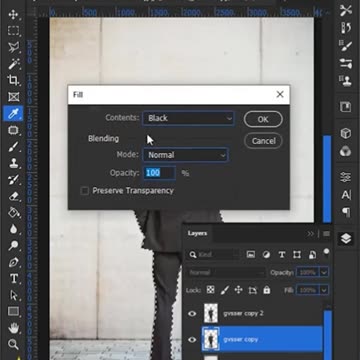This screenshot has width=360, height=360.
Task: Open the Paragraph panel icon
Action: 346,212
